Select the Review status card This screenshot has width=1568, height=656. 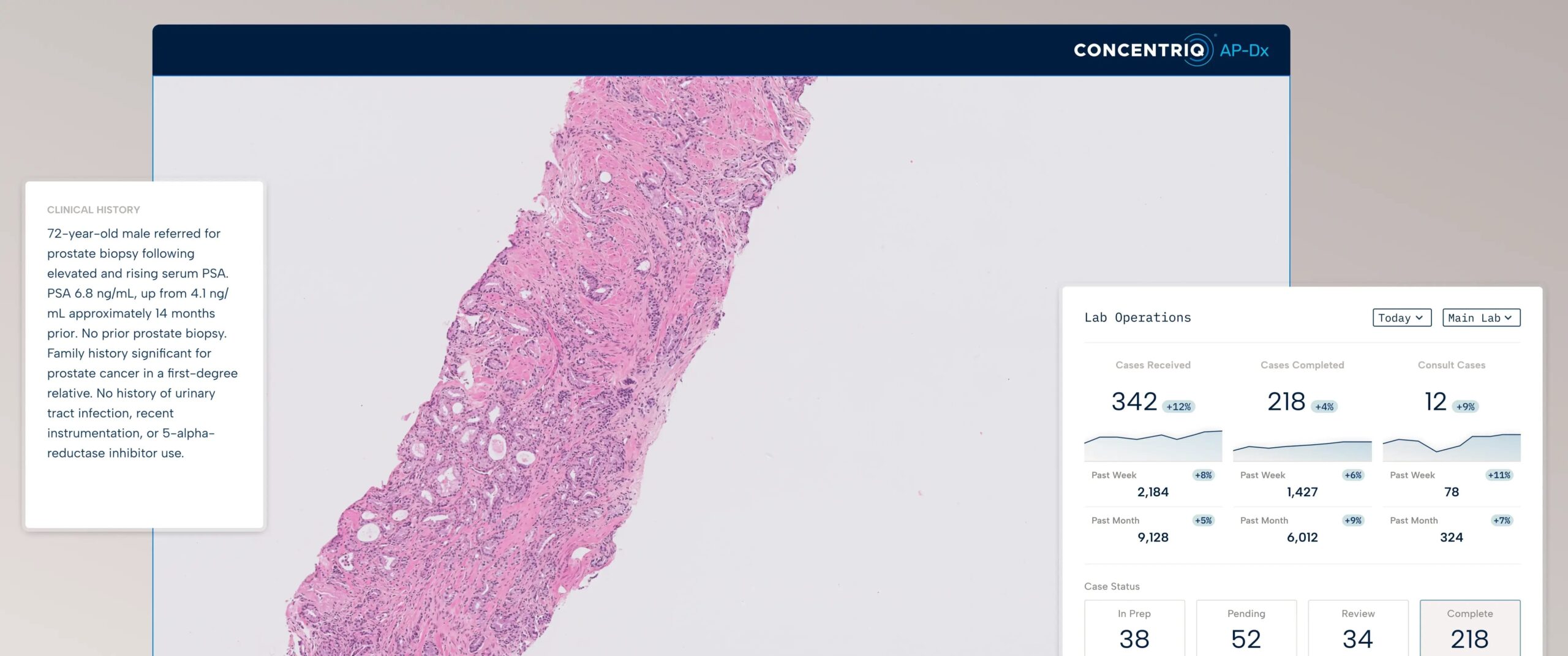(x=1358, y=628)
